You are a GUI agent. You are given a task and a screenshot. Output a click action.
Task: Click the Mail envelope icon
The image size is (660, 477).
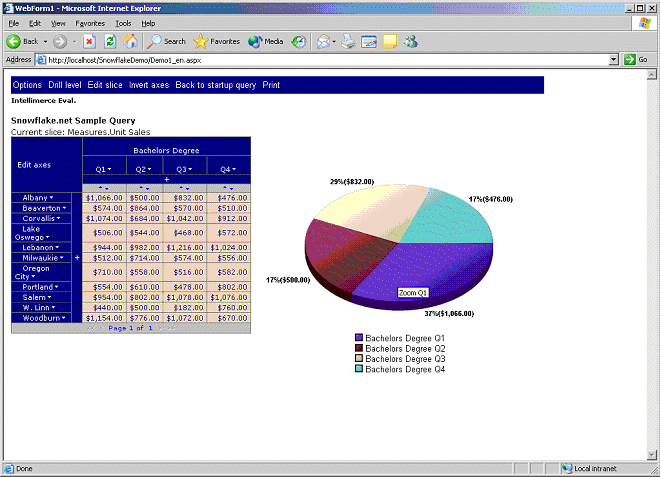point(323,41)
